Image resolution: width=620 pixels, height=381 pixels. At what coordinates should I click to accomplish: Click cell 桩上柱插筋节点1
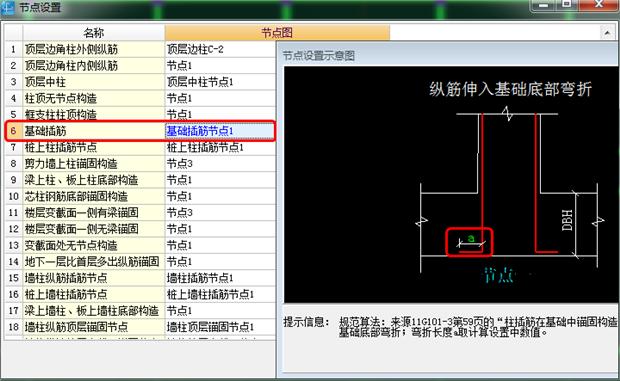(x=220, y=147)
